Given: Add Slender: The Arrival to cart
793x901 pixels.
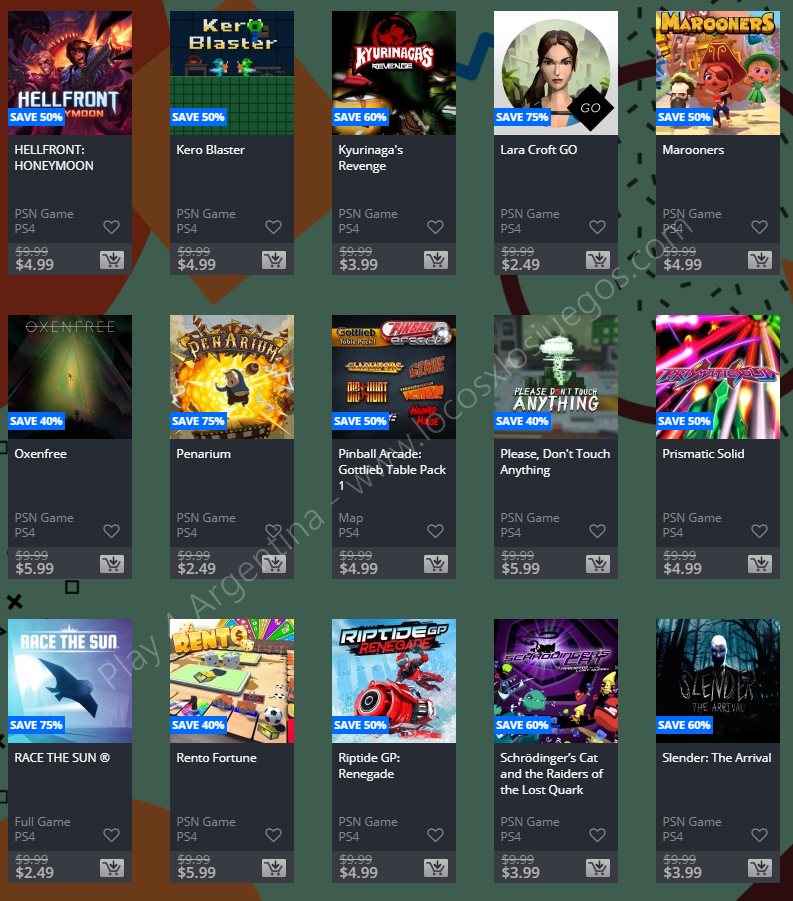Looking at the screenshot, I should click(759, 869).
